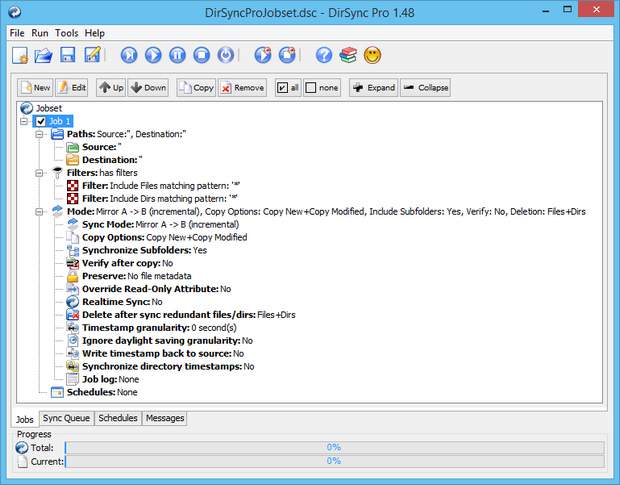Select Override Read-Only Attribute row
Viewport: 620px width, 485px height.
pos(149,289)
